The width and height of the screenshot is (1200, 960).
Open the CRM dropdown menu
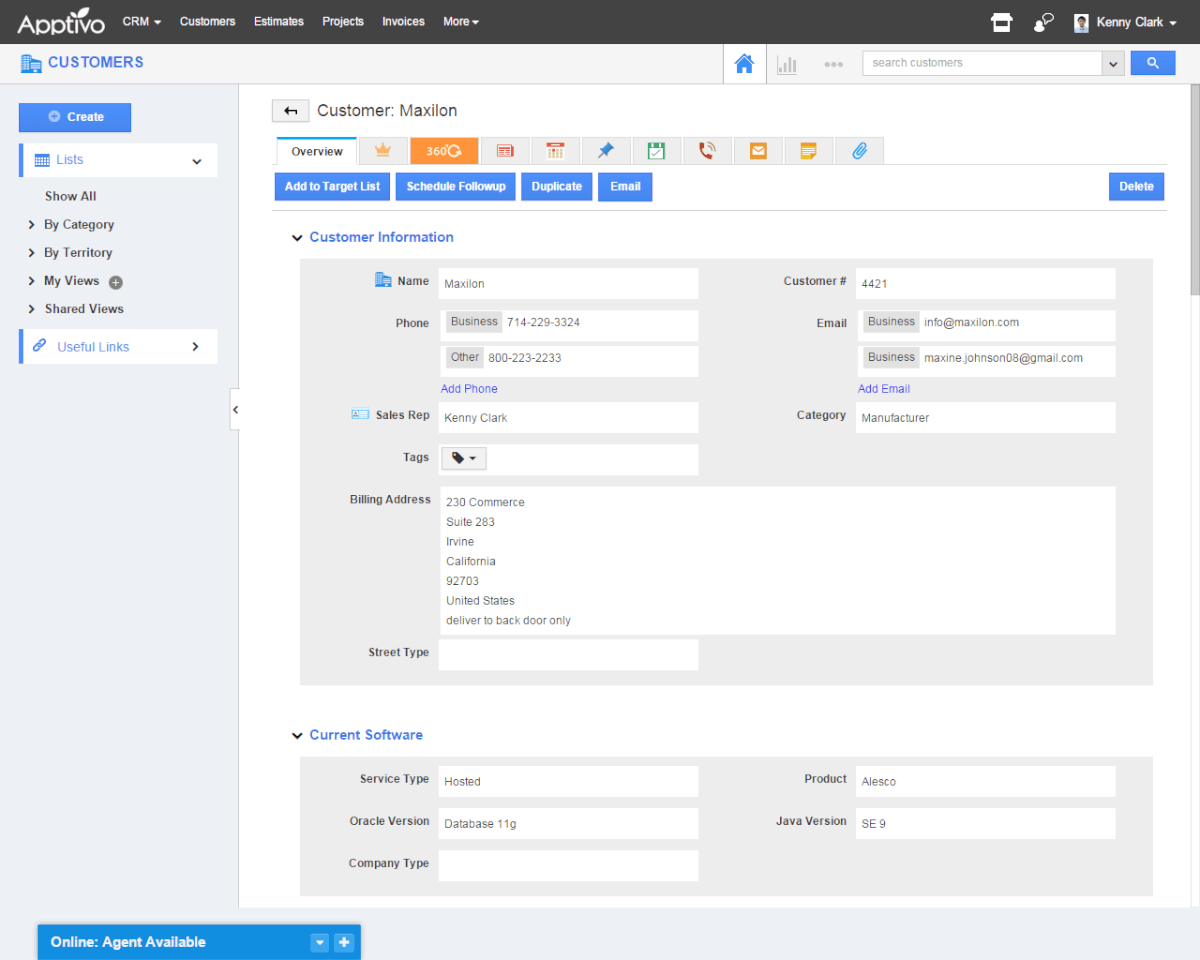(x=142, y=21)
